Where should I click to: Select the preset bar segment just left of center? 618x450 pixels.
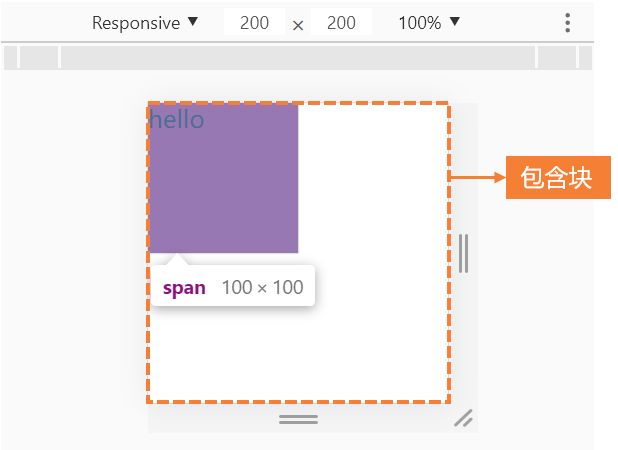coord(40,57)
